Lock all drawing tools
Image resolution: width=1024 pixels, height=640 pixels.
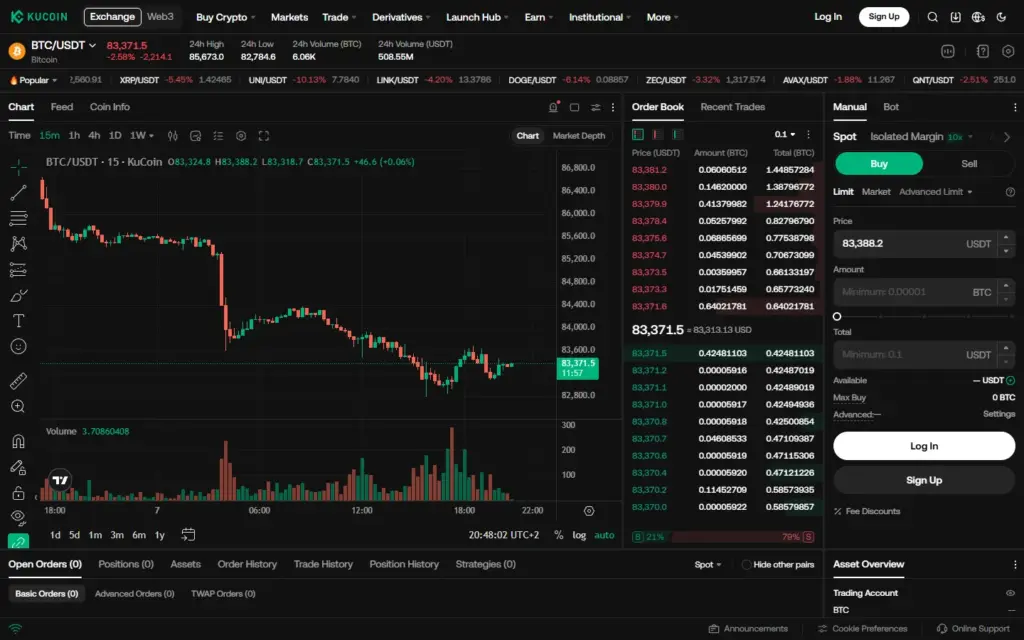coord(18,493)
